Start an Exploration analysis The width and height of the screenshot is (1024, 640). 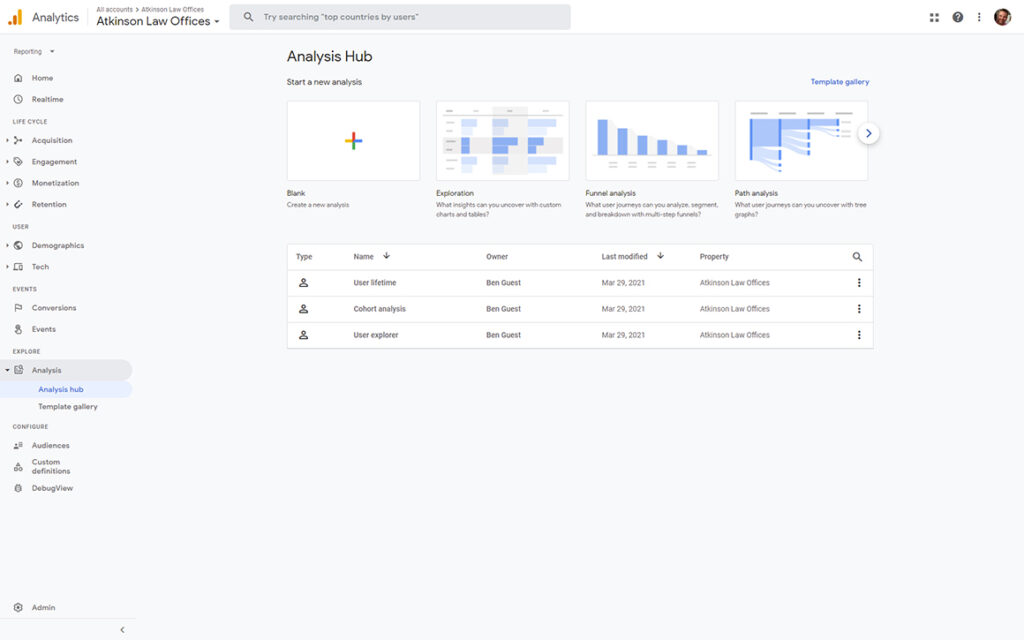click(x=502, y=140)
